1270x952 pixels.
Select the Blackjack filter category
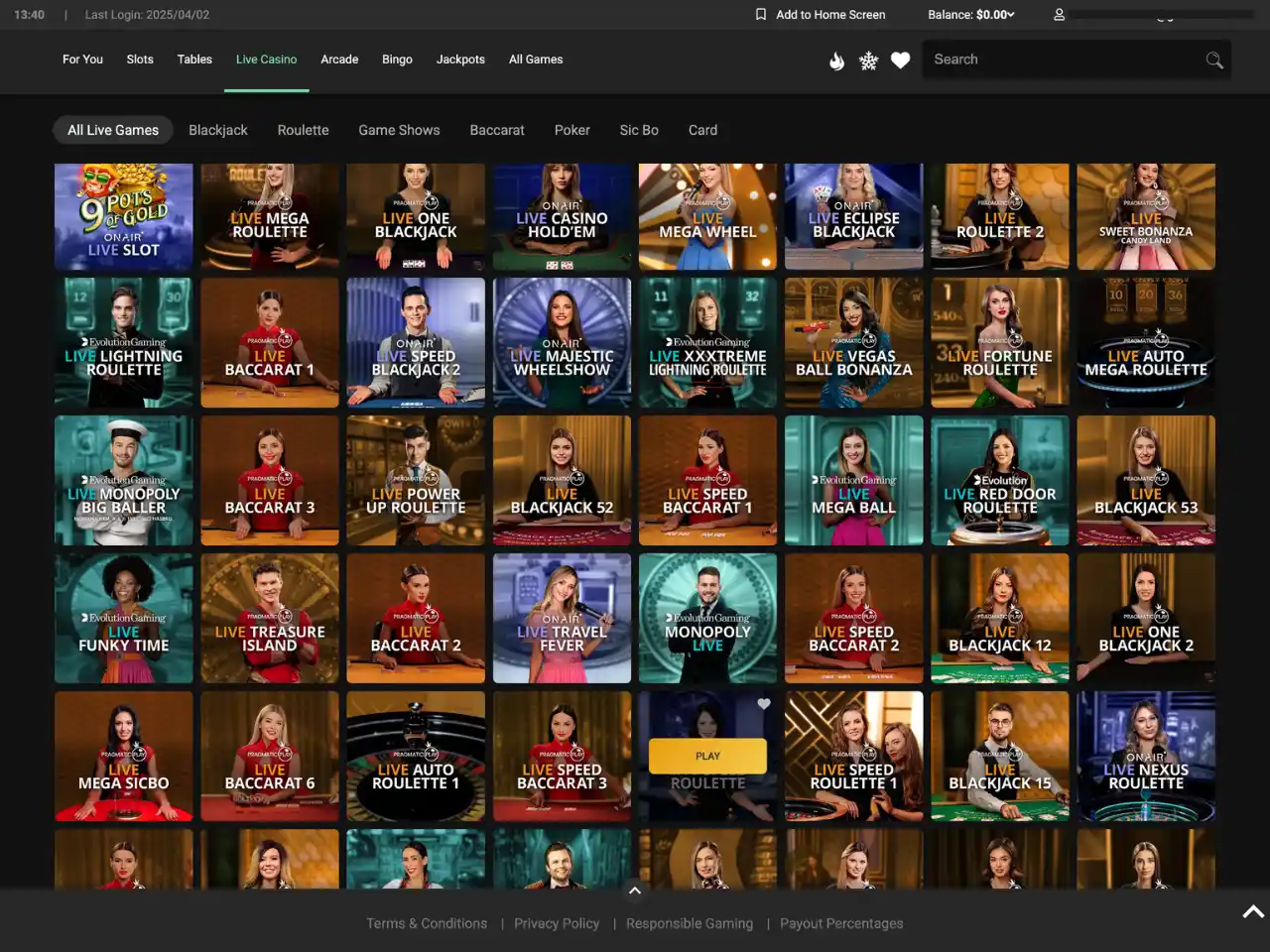(218, 130)
